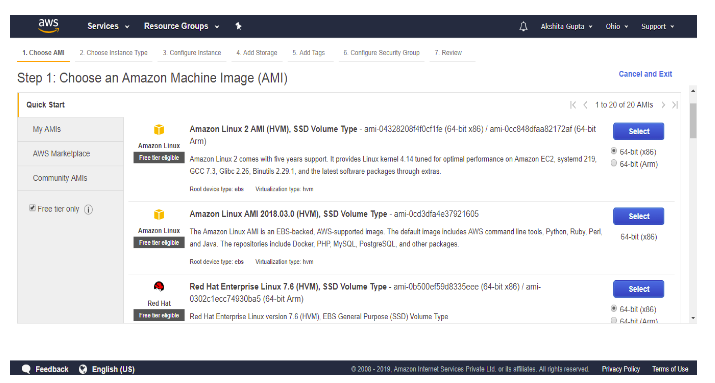Switch to 7. Review tab
The image size is (715, 383).
pos(448,52)
